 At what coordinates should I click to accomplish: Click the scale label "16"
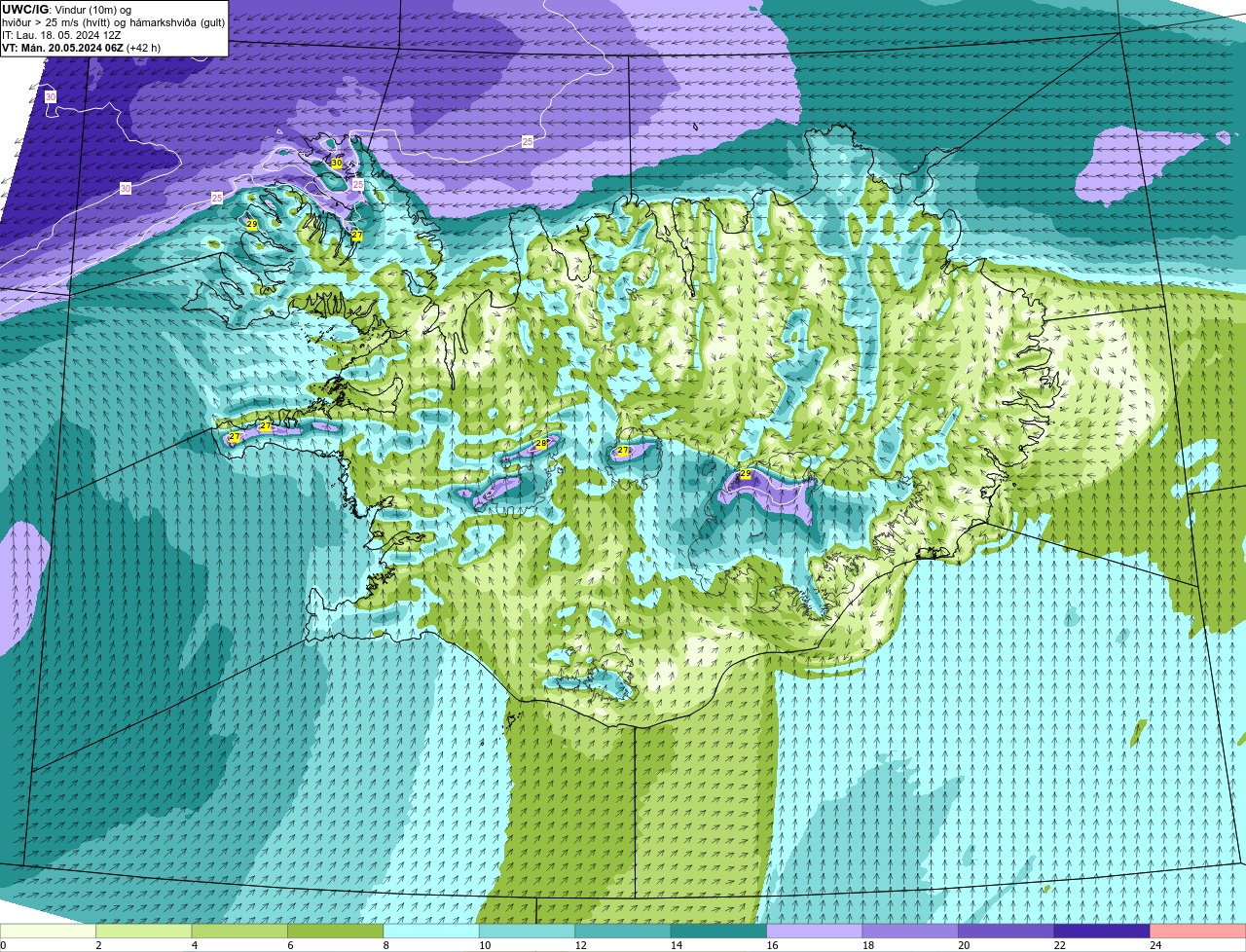click(771, 945)
